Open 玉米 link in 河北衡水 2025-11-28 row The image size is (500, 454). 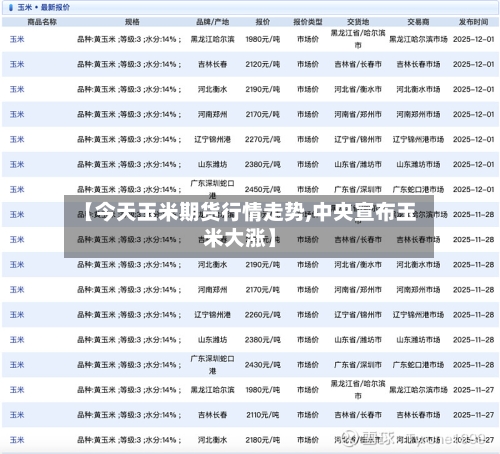coord(17,265)
